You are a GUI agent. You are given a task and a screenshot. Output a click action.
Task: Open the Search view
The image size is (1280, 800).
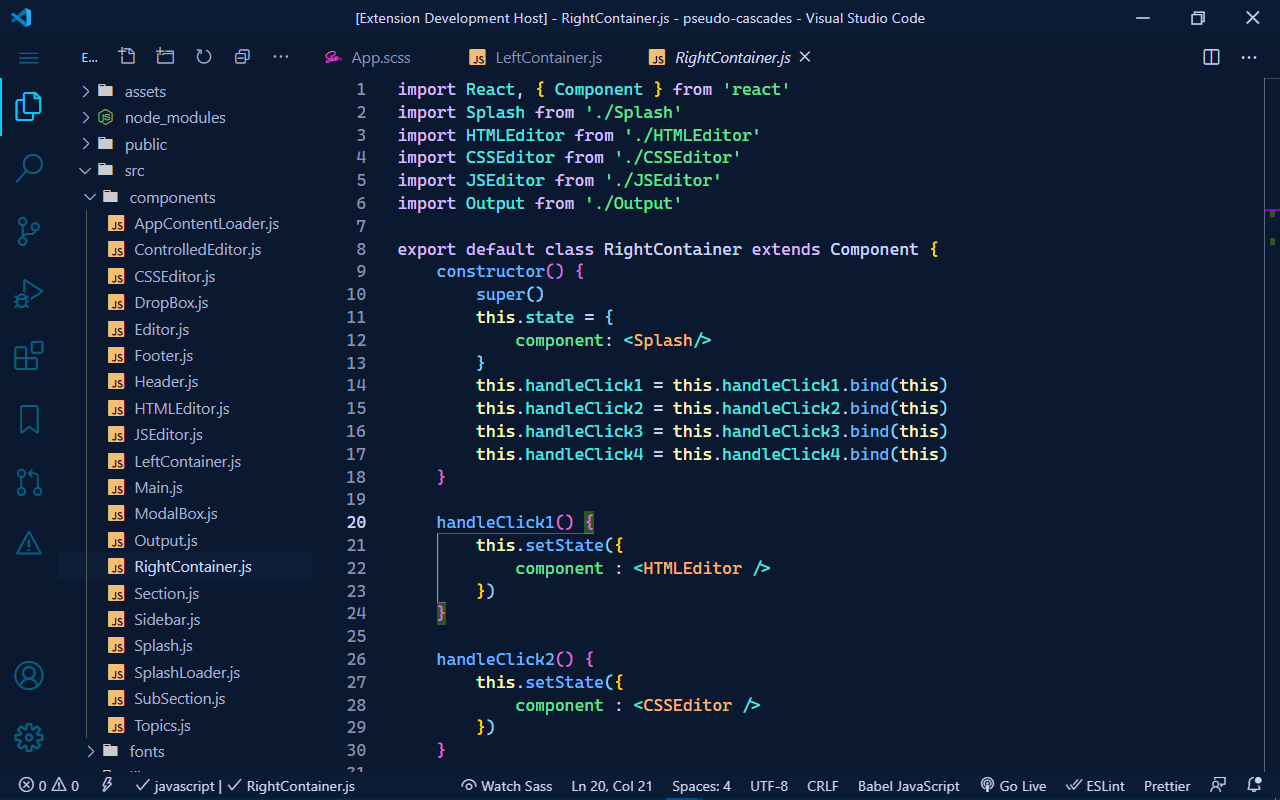(29, 169)
